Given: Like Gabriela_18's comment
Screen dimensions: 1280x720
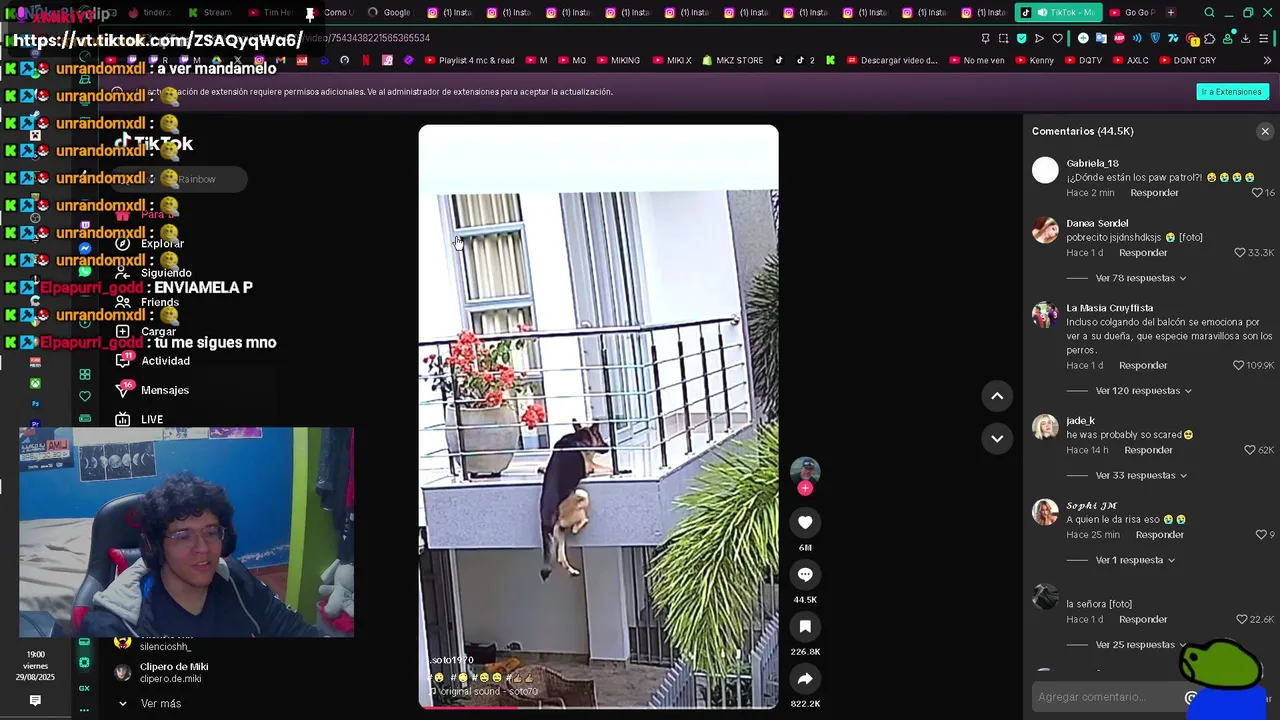Looking at the screenshot, I should point(1258,193).
